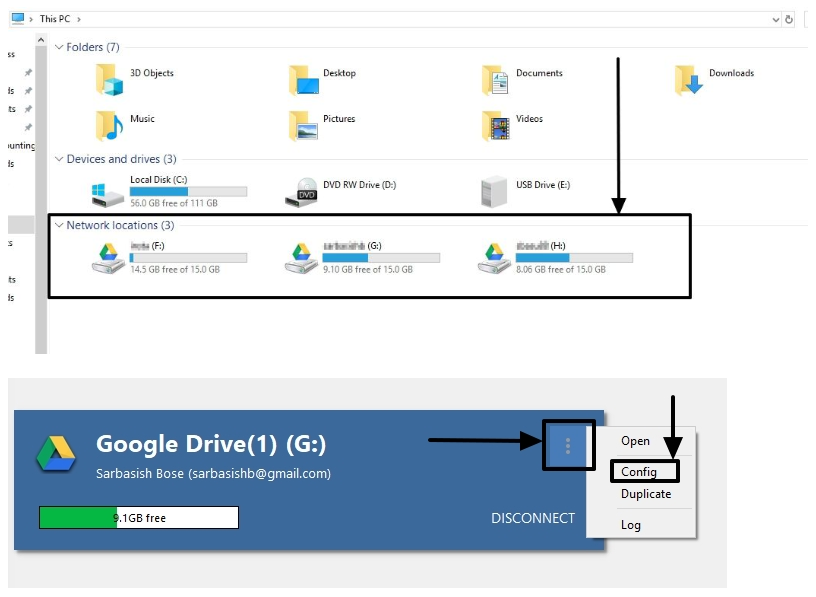Viewport: 816px width, 597px height.
Task: Click the '9.10 GB free of 15.0 GB' text
Action: pyautogui.click(x=368, y=269)
